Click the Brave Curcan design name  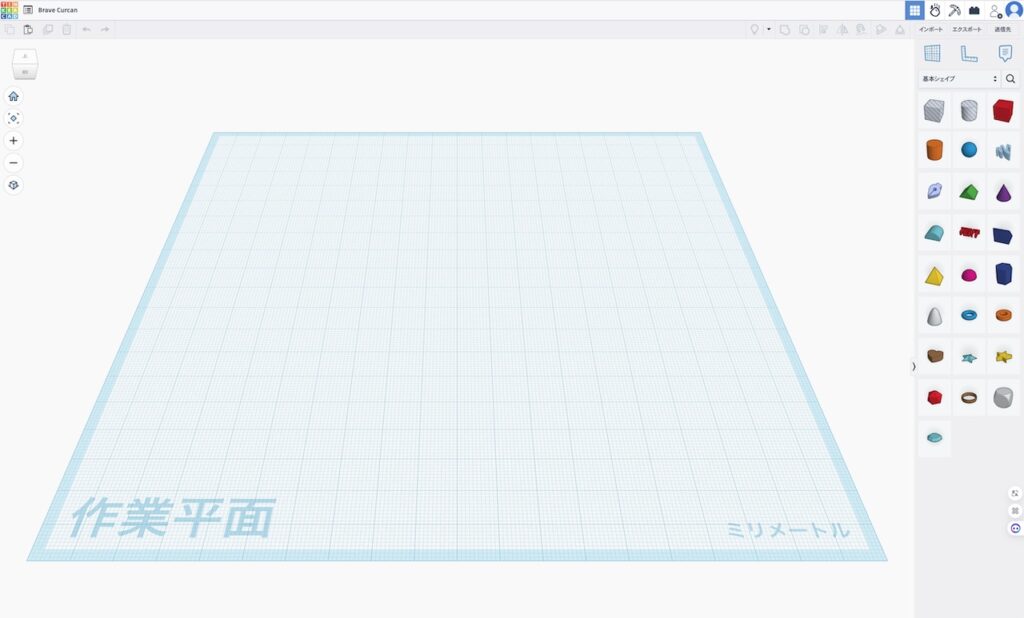coord(58,10)
